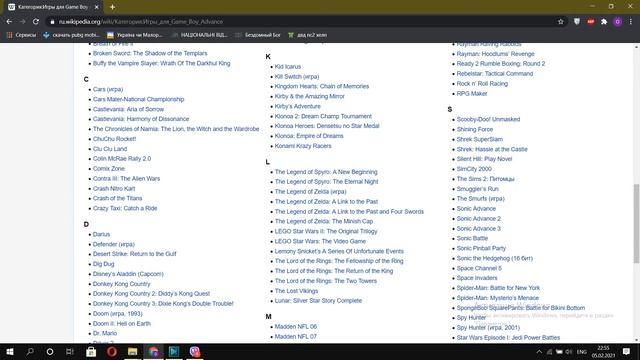Bookmark this page with the star icon

pyautogui.click(x=561, y=22)
